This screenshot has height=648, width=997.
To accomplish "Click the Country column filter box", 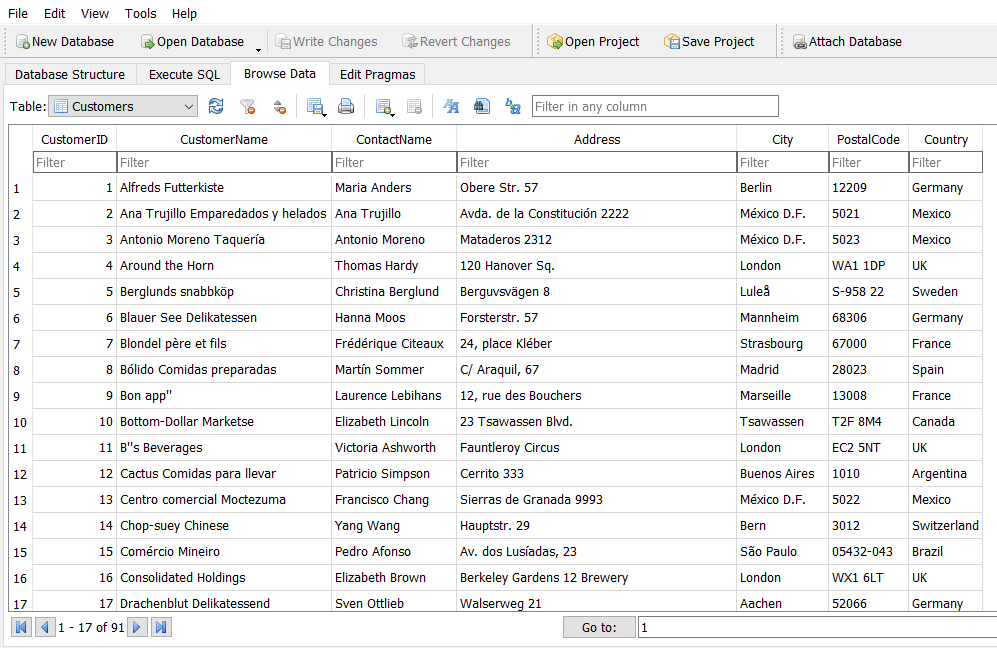I will click(x=945, y=162).
